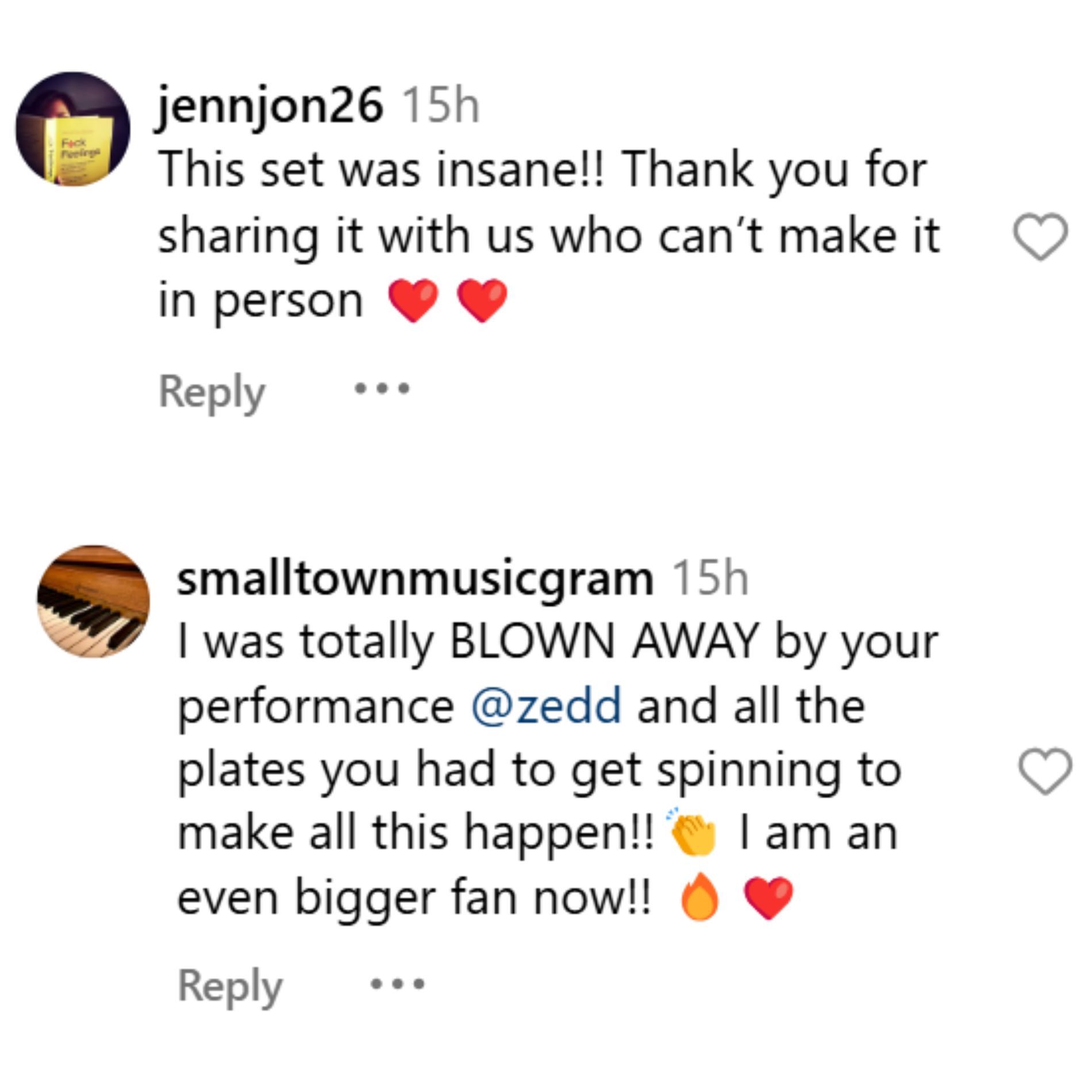Like the smalltownmusicgram comment with heart icon
1092x1092 pixels.
(1045, 771)
